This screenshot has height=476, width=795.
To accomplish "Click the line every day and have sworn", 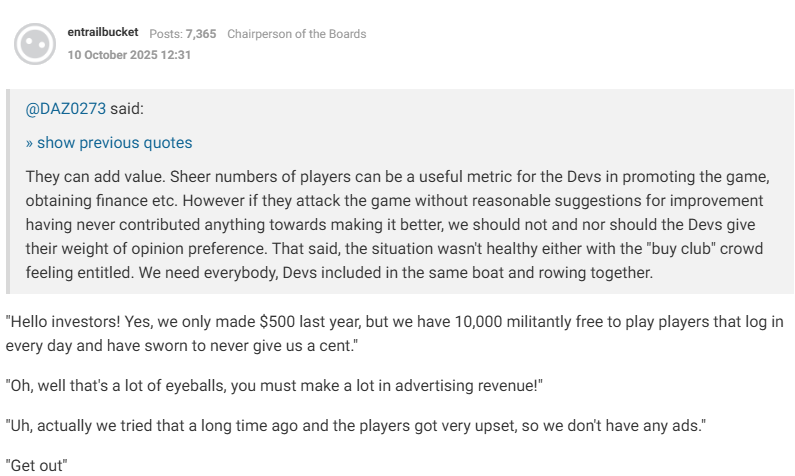I will pyautogui.click(x=182, y=346).
